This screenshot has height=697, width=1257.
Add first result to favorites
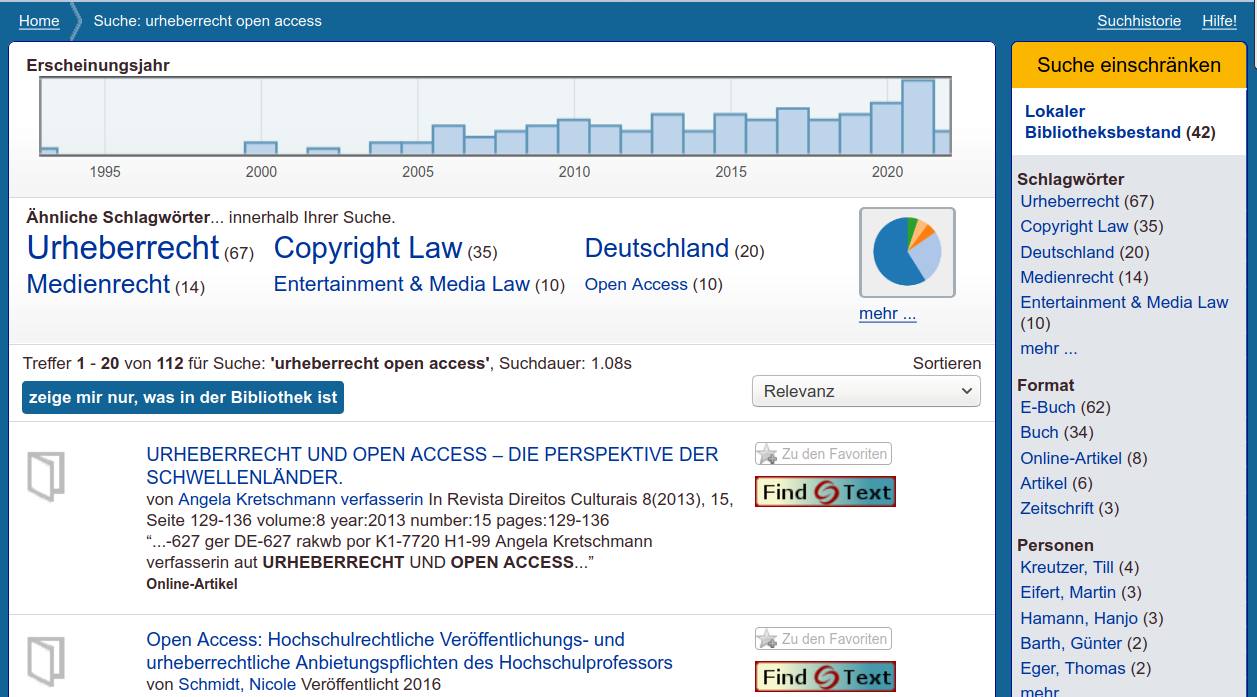[x=823, y=454]
